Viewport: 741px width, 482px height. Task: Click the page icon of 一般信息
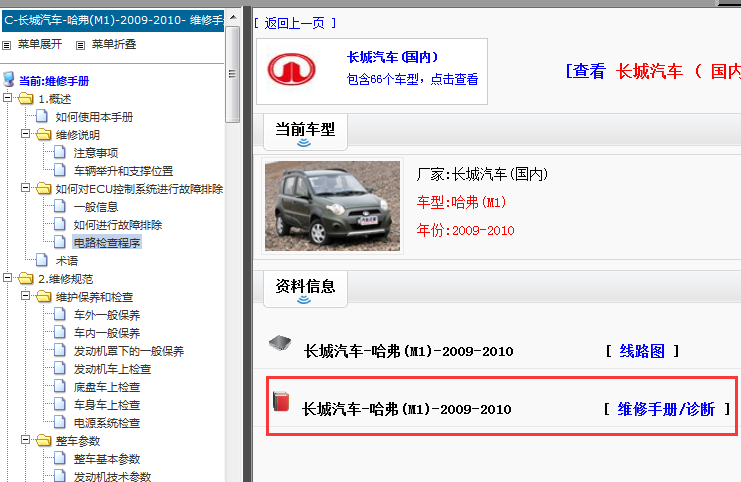(60, 206)
